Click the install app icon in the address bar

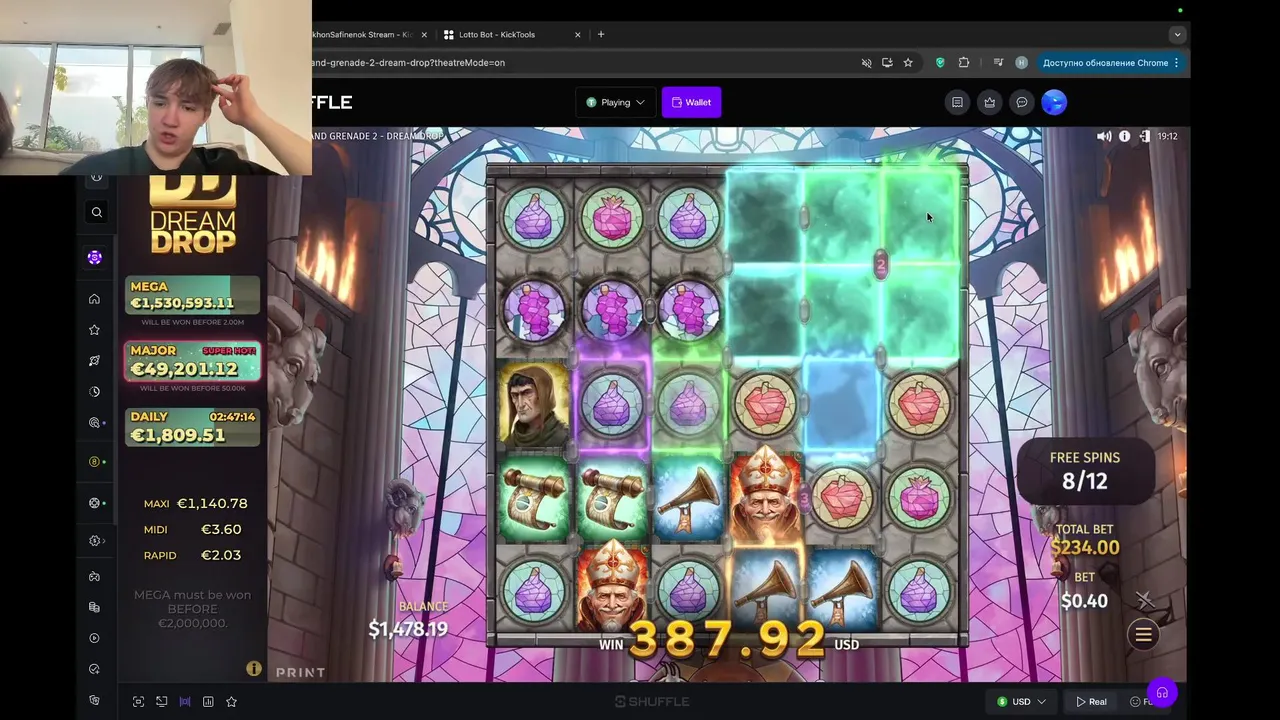tap(887, 62)
